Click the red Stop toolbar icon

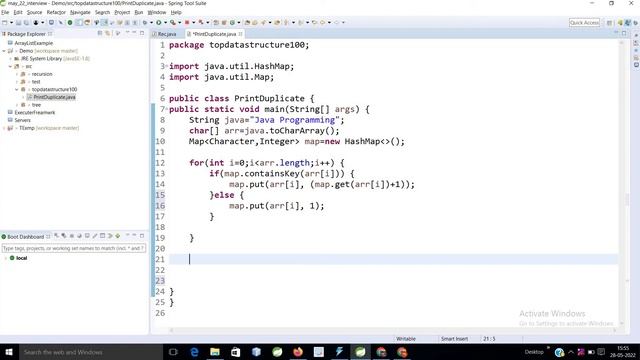pyautogui.click(x=187, y=22)
